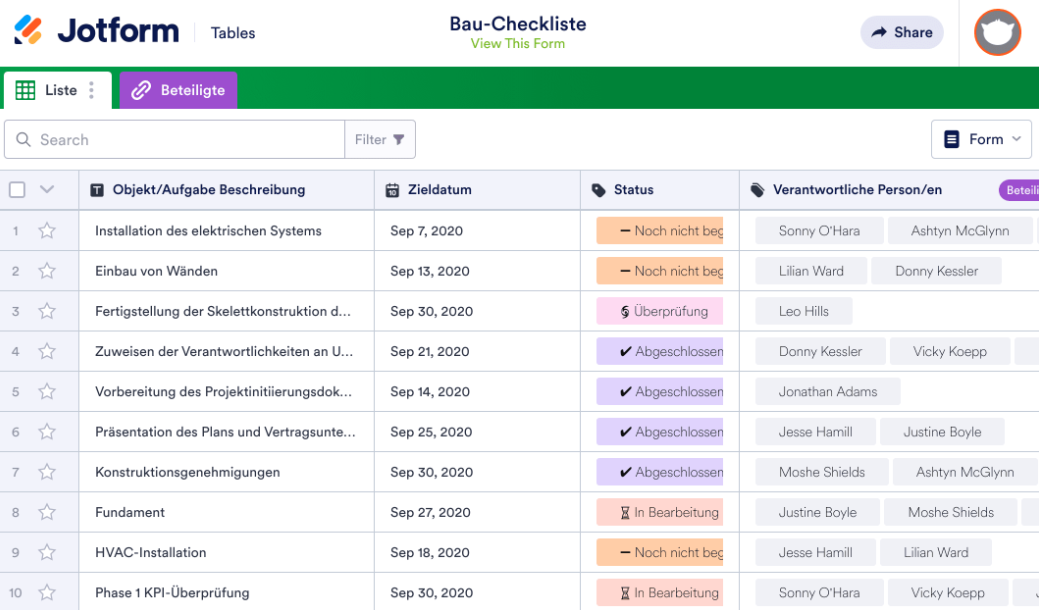Open the Filter dropdown
The width and height of the screenshot is (1039, 610).
tap(380, 140)
